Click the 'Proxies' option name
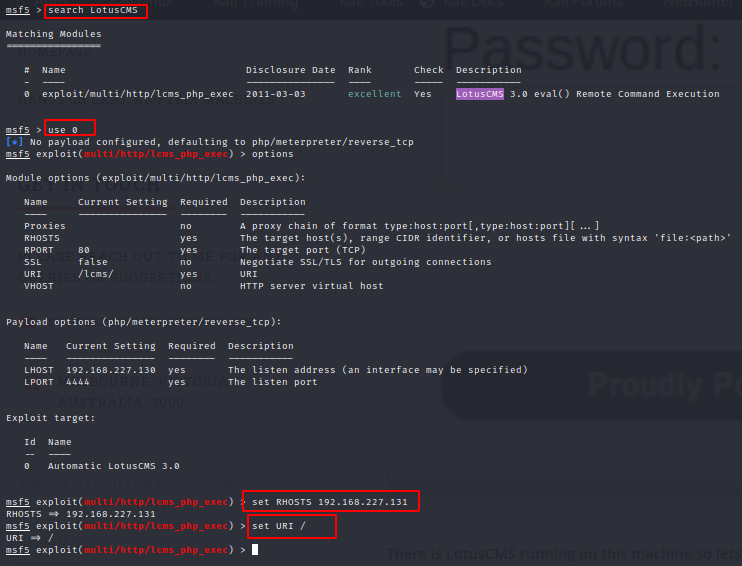This screenshot has height=566, width=742. pos(45,226)
